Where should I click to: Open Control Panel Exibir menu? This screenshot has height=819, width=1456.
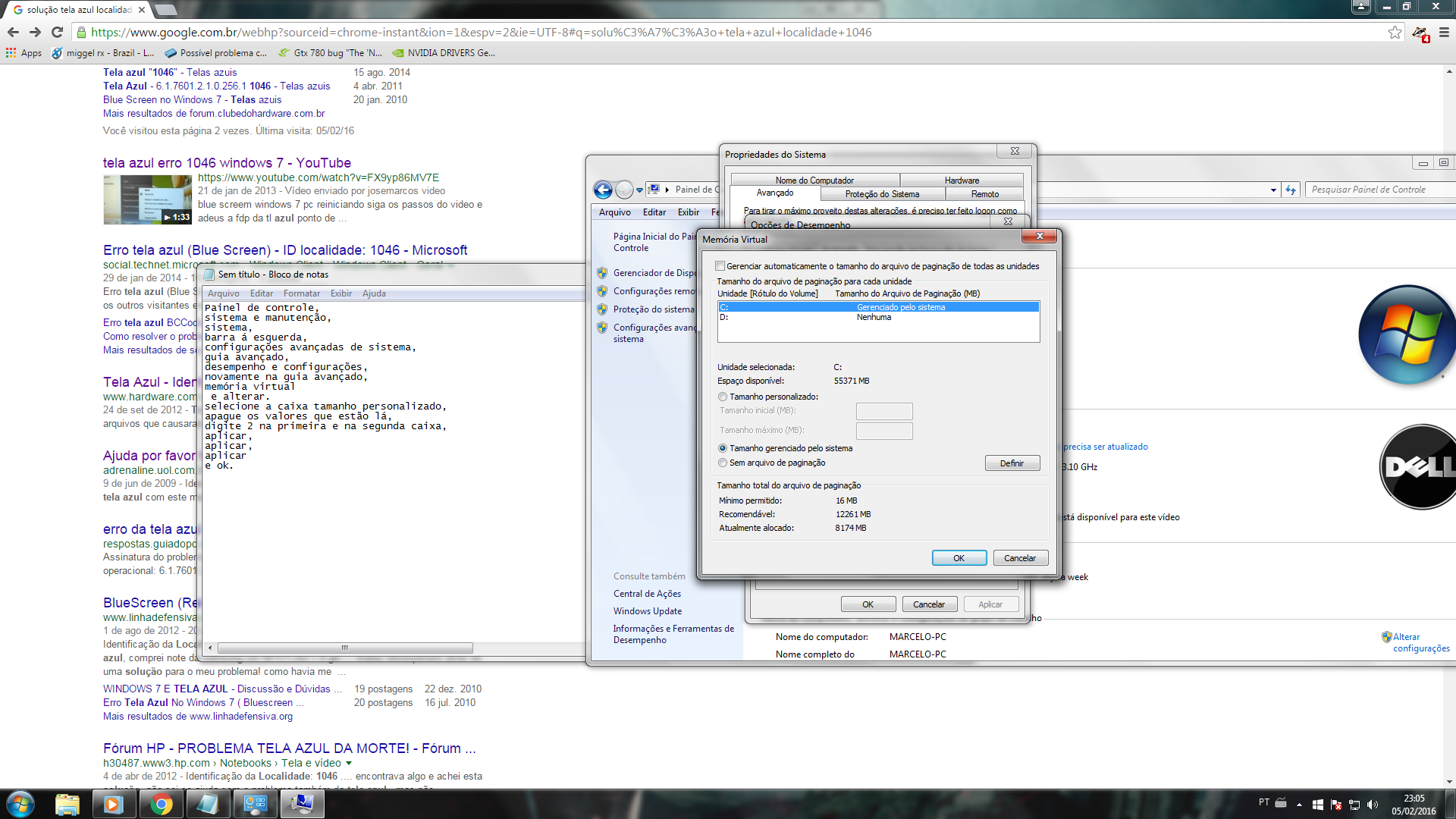[x=689, y=212]
